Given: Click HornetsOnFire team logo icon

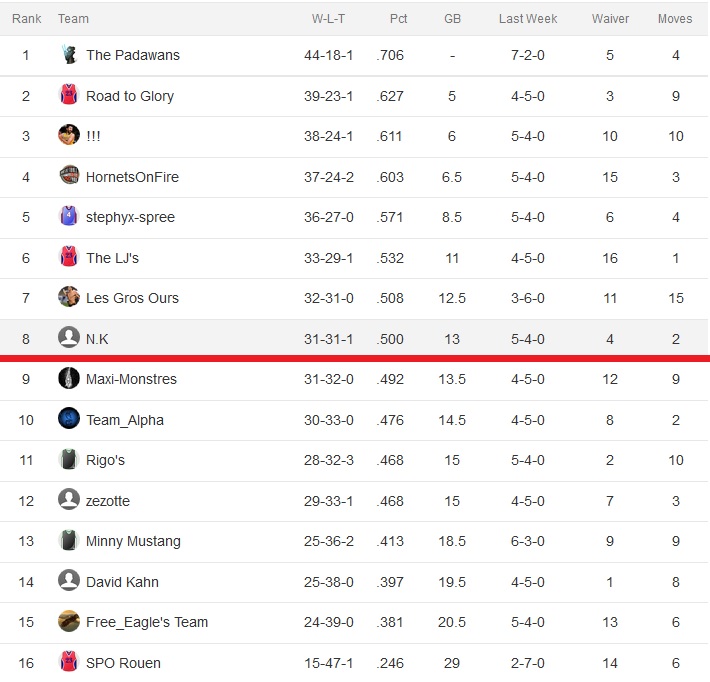Looking at the screenshot, I should click(69, 176).
